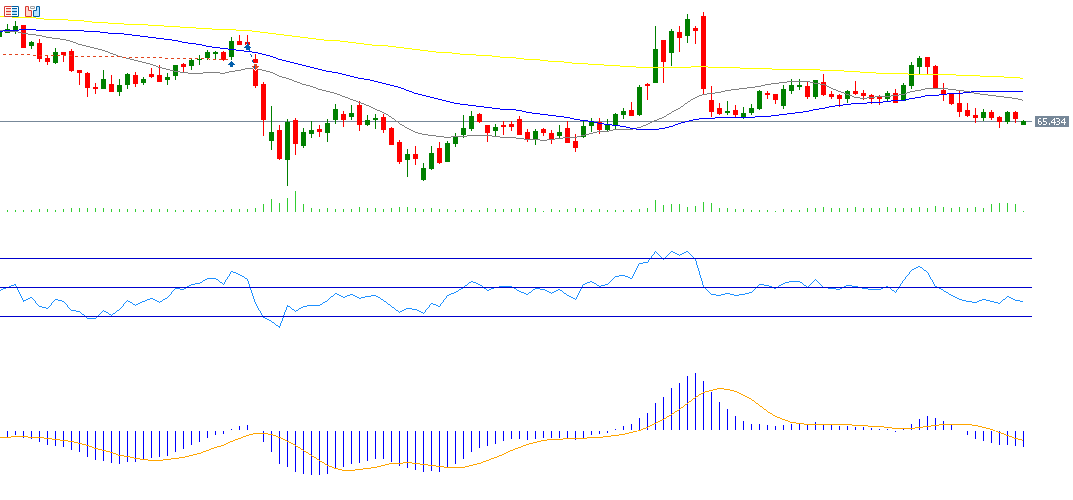1073x500 pixels.
Task: Select the red dashed horizontal trade line
Action: point(100,56)
